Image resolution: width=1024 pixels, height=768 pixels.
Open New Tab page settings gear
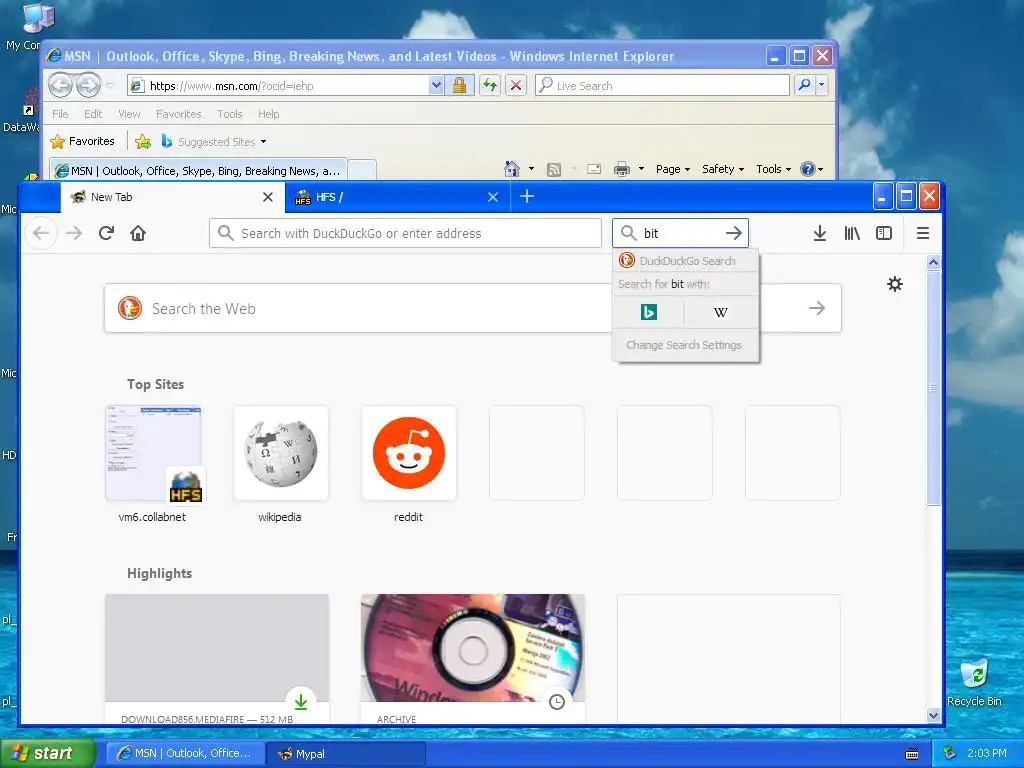click(895, 284)
